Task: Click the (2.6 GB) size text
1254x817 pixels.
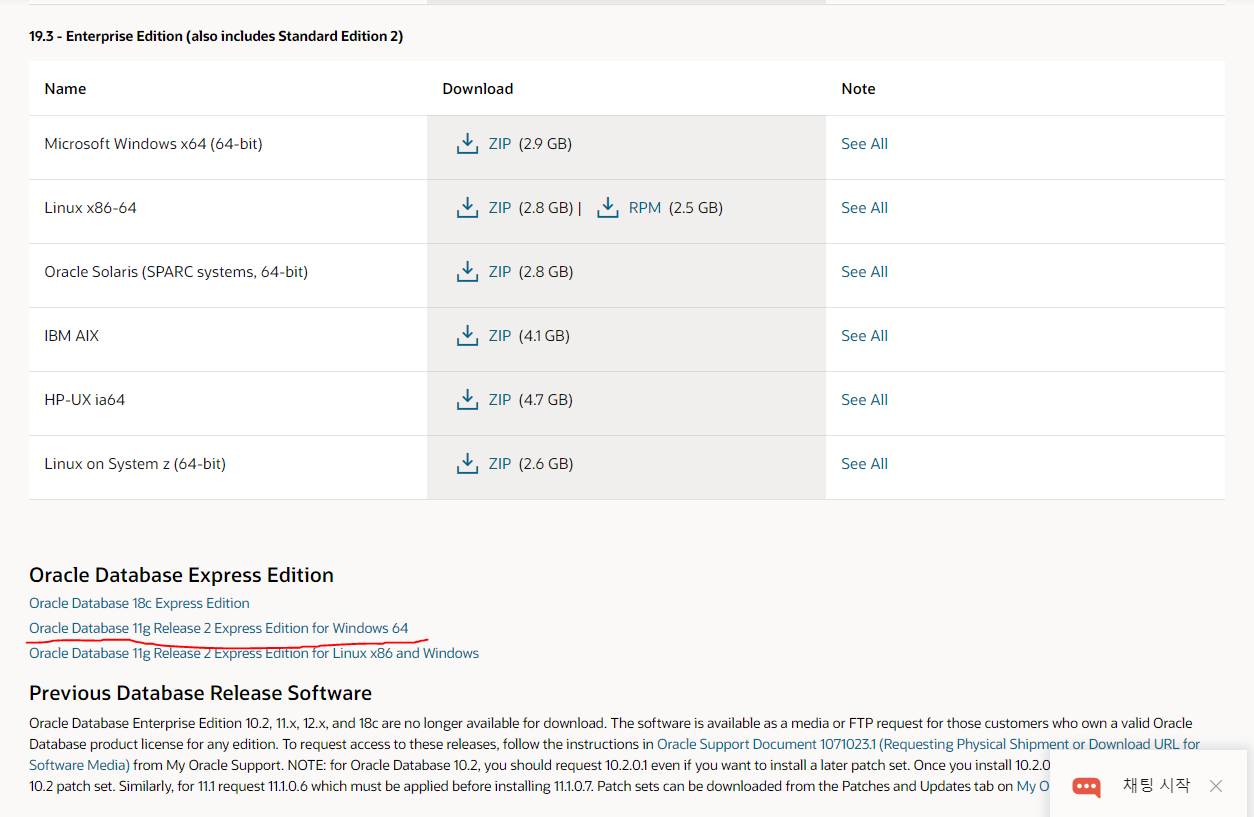Action: (x=545, y=464)
